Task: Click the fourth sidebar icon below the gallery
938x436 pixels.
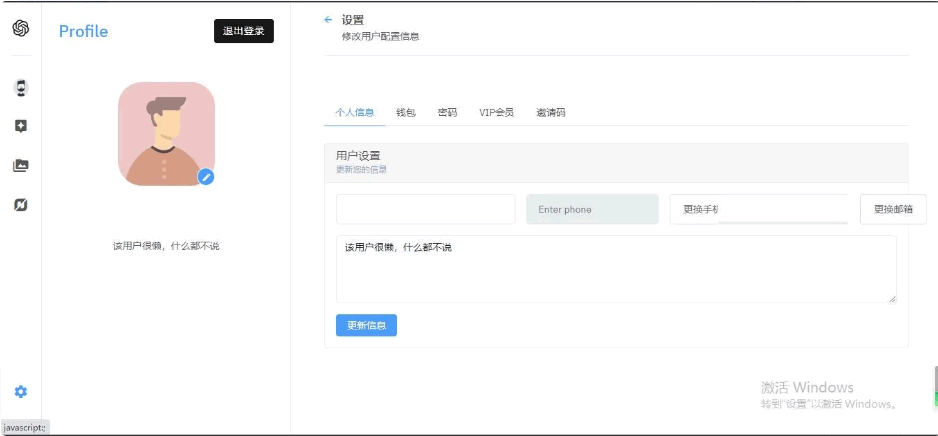Action: click(20, 205)
